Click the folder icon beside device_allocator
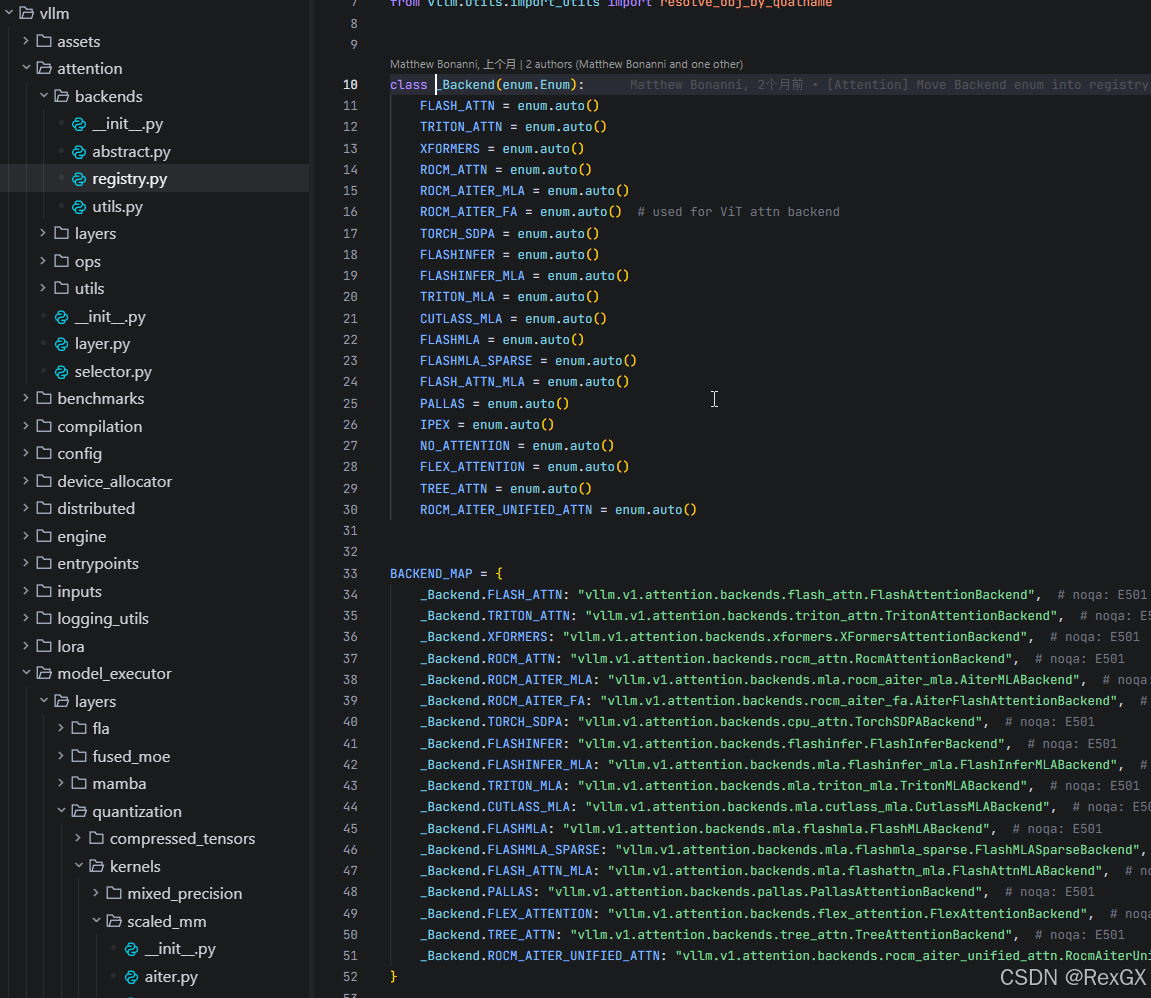 coord(44,481)
